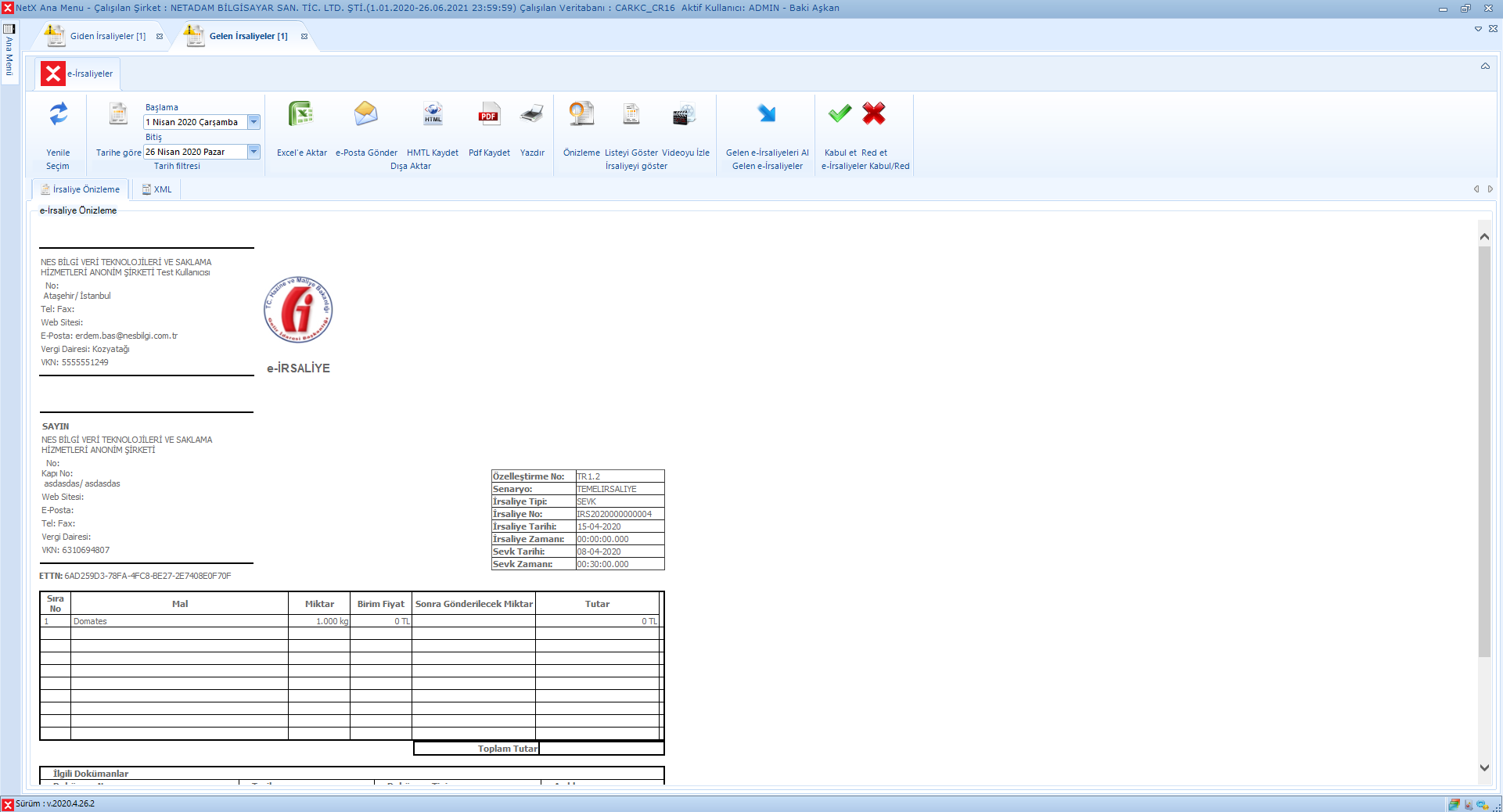Accept the waybill with Kabul et

[840, 115]
